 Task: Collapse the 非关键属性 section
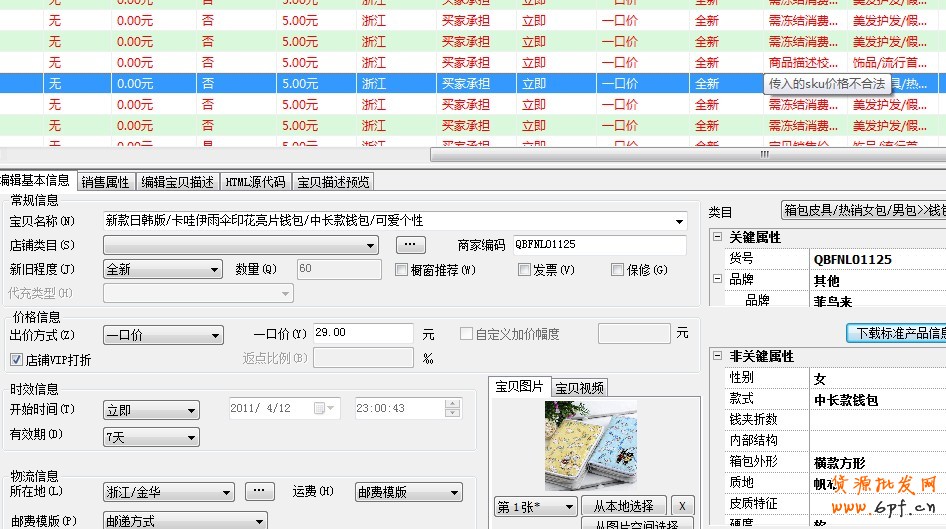[x=717, y=356]
